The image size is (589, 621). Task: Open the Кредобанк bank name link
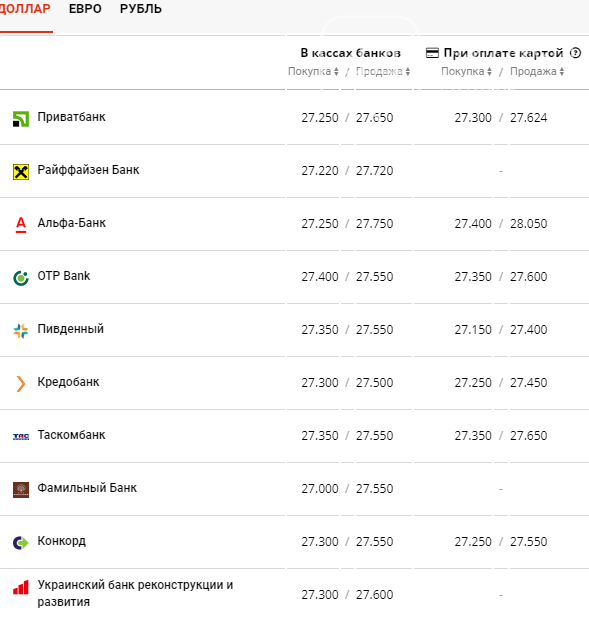(x=68, y=382)
